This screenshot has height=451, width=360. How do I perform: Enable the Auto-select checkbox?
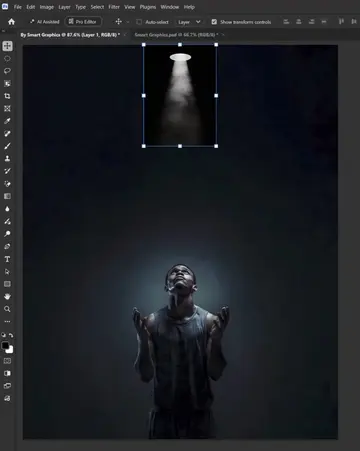click(x=139, y=22)
